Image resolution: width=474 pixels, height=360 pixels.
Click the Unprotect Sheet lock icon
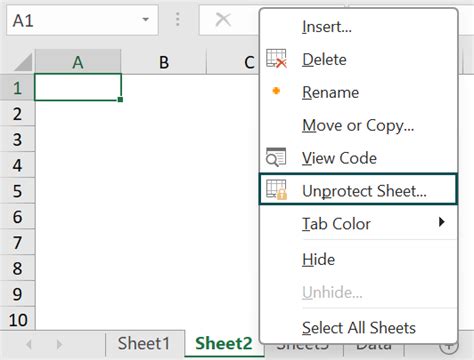(276, 189)
